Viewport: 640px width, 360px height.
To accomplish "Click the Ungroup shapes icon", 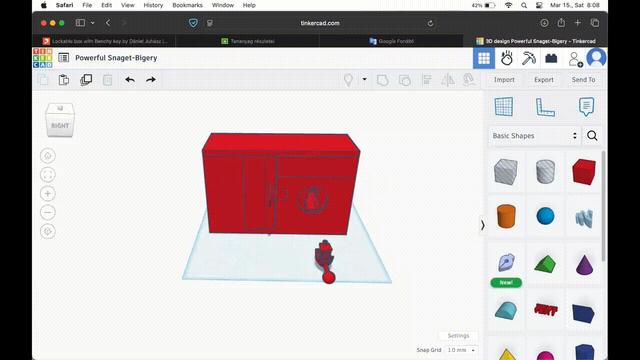I will pyautogui.click(x=404, y=80).
